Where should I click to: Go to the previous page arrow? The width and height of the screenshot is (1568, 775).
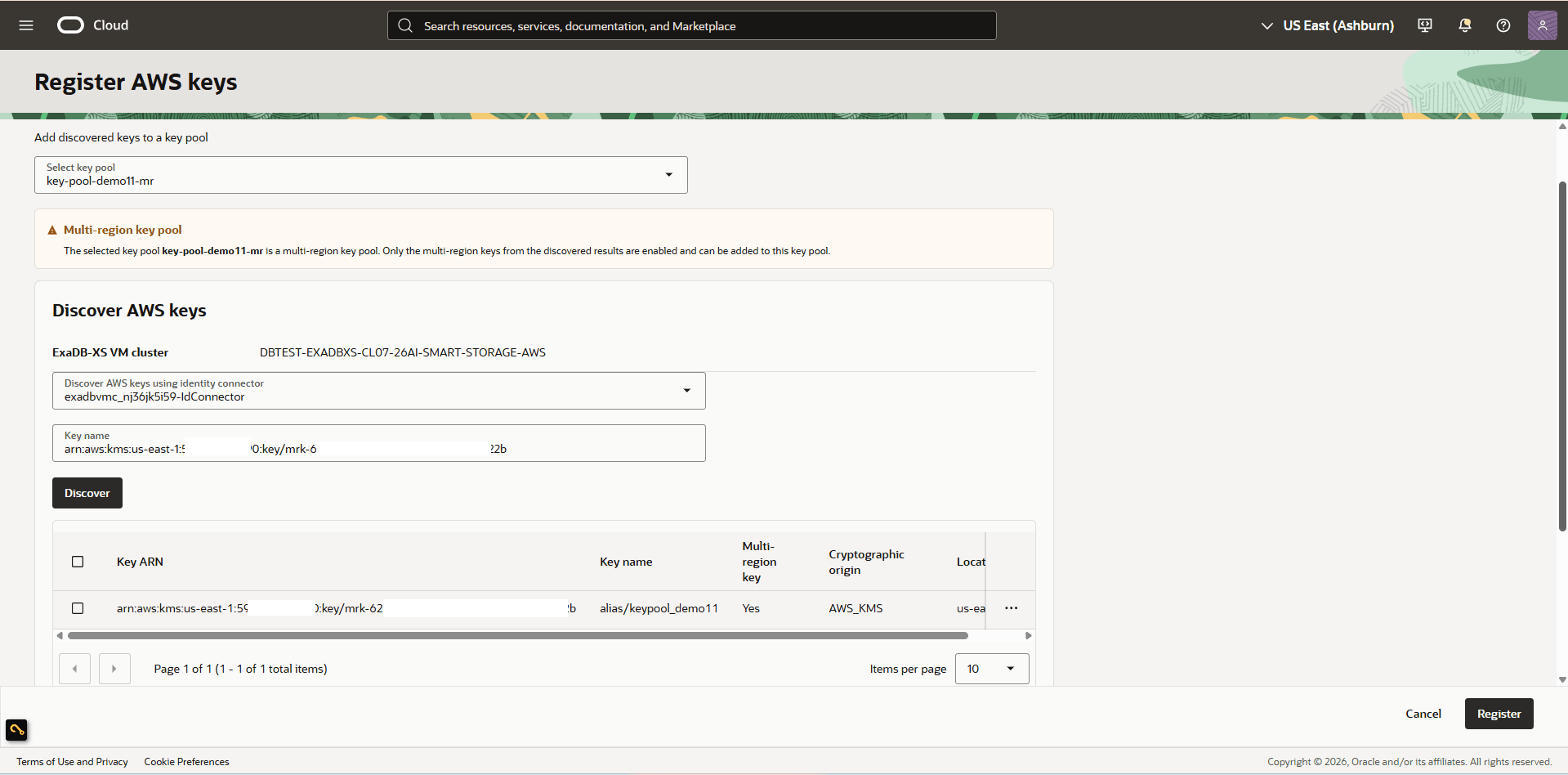click(74, 669)
